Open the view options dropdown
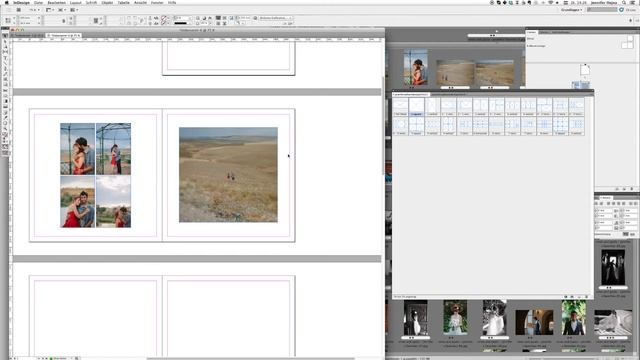 tap(50, 10)
